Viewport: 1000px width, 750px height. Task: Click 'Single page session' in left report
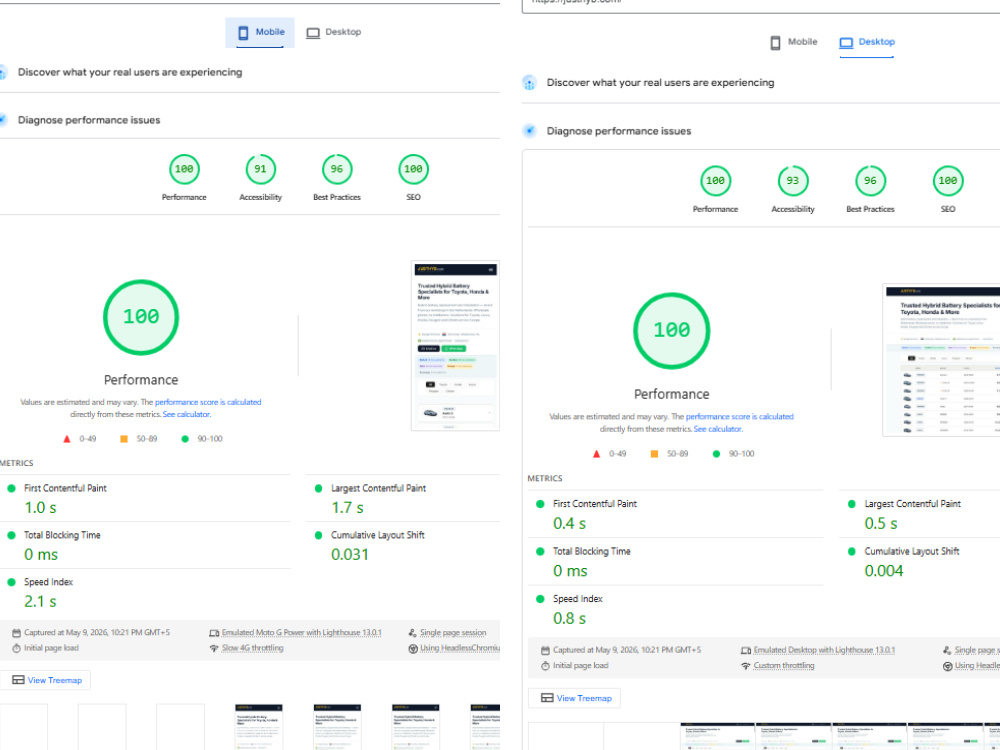453,633
